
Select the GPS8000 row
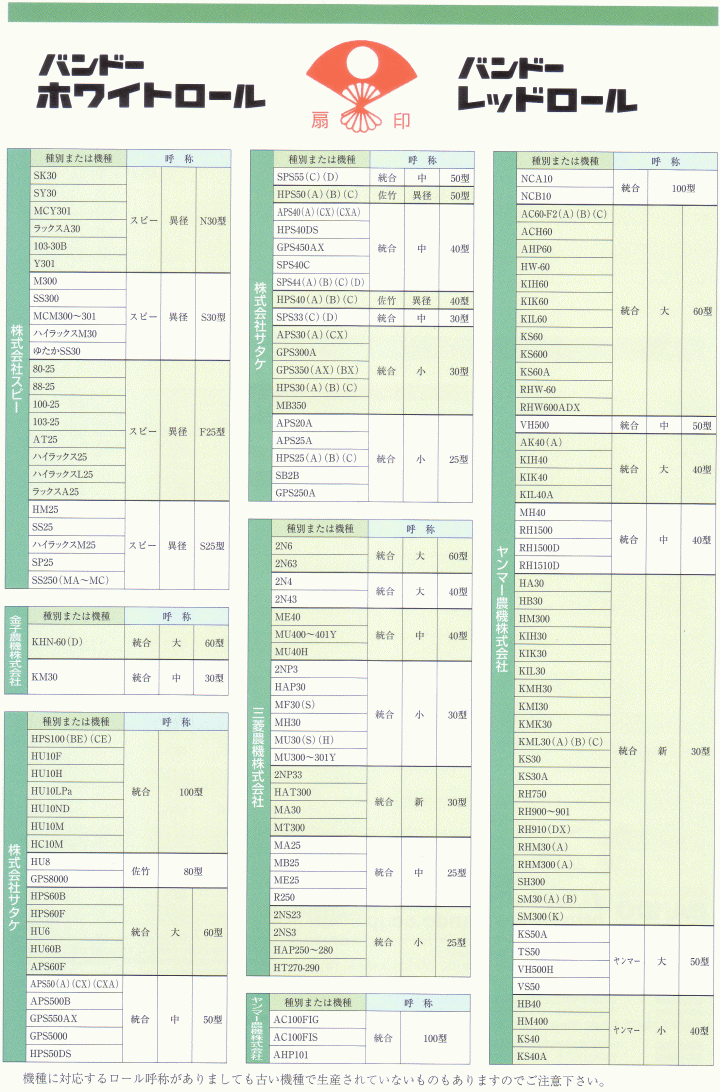coord(75,879)
